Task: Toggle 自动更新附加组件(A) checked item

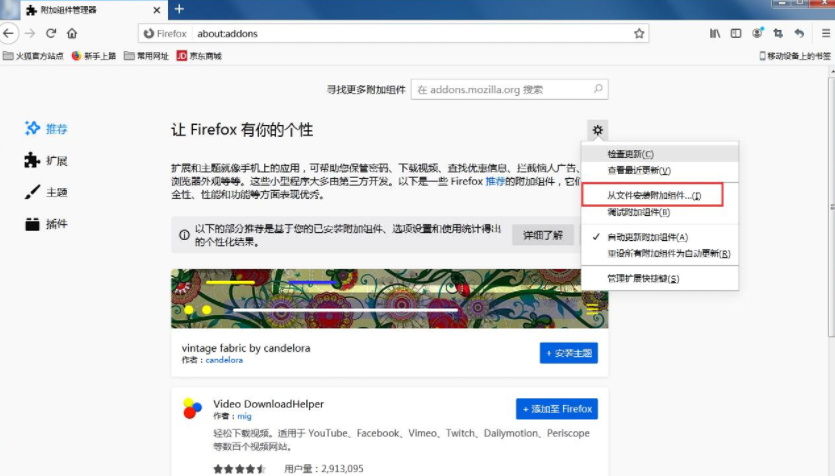Action: pyautogui.click(x=660, y=237)
